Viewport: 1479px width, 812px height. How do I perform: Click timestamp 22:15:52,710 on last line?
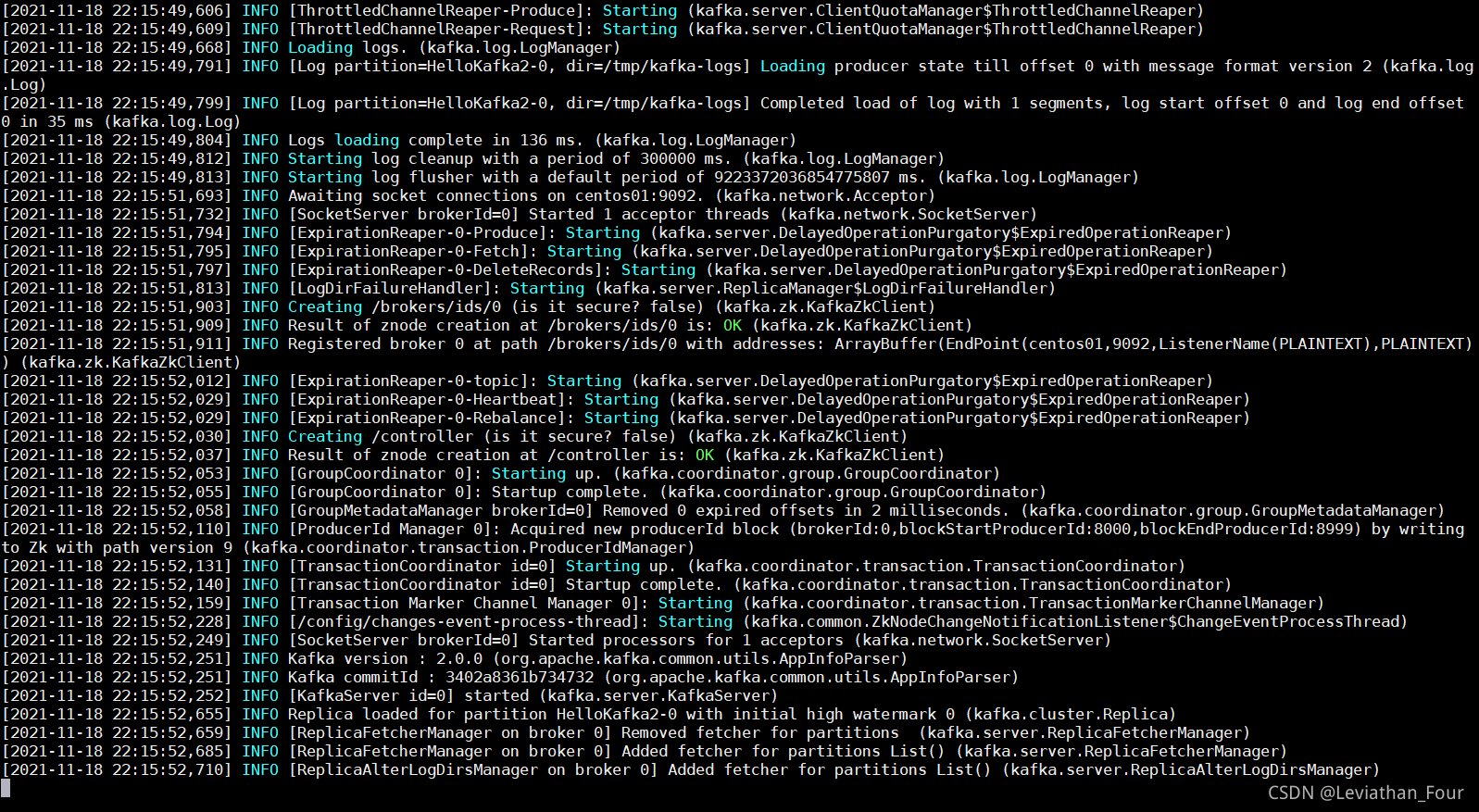point(168,770)
